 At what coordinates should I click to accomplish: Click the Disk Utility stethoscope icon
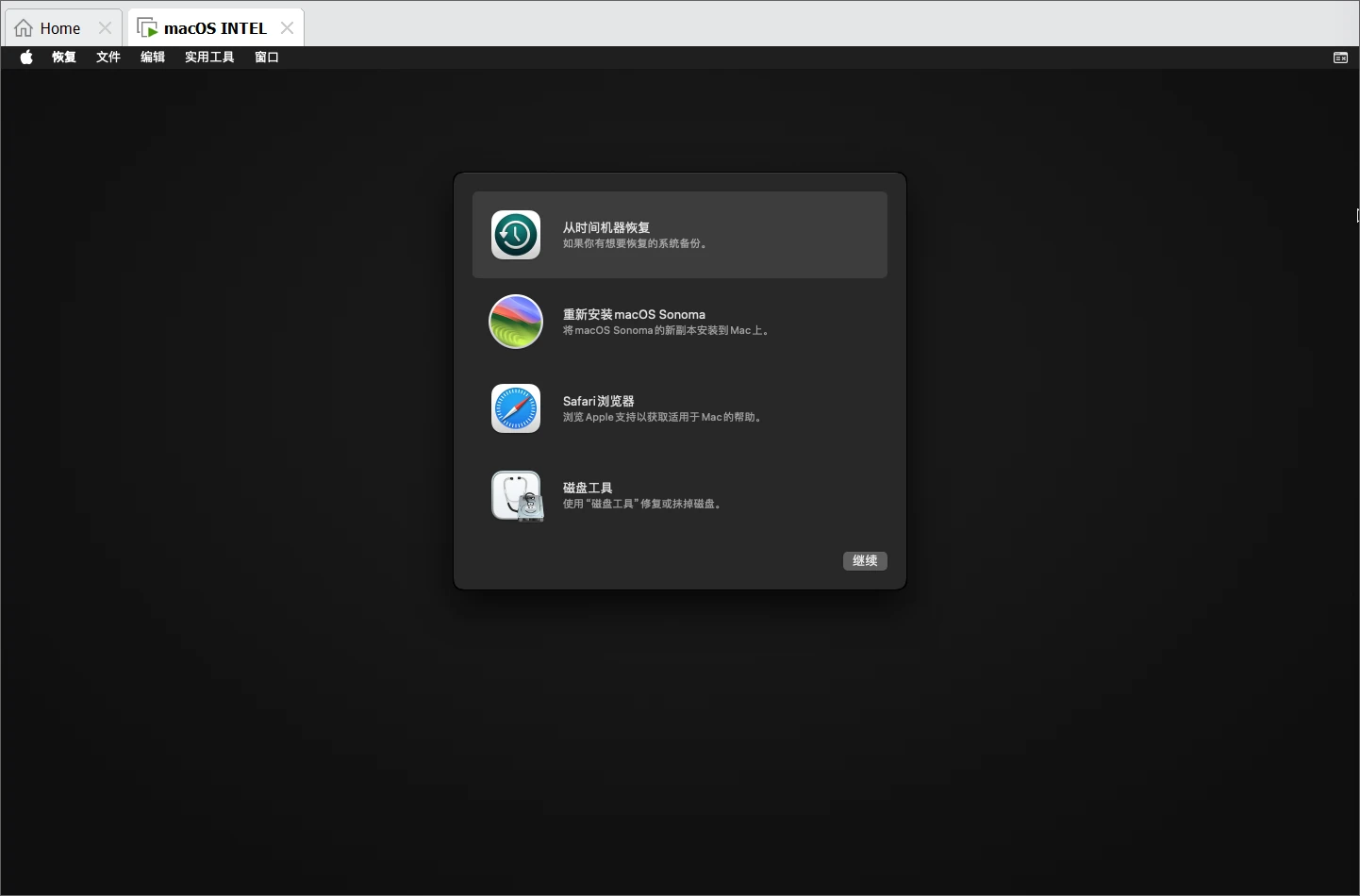click(517, 496)
